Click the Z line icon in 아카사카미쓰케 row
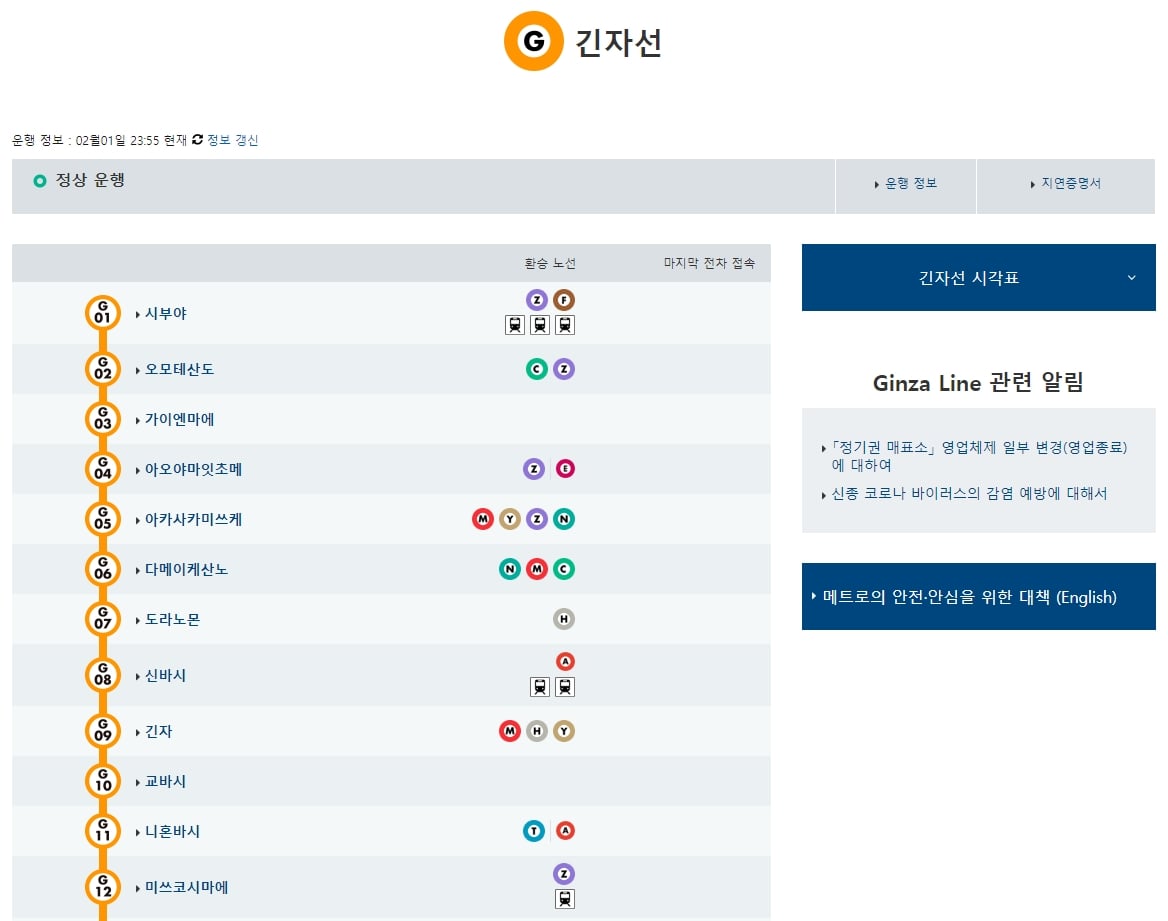This screenshot has height=921, width=1168. click(x=536, y=519)
